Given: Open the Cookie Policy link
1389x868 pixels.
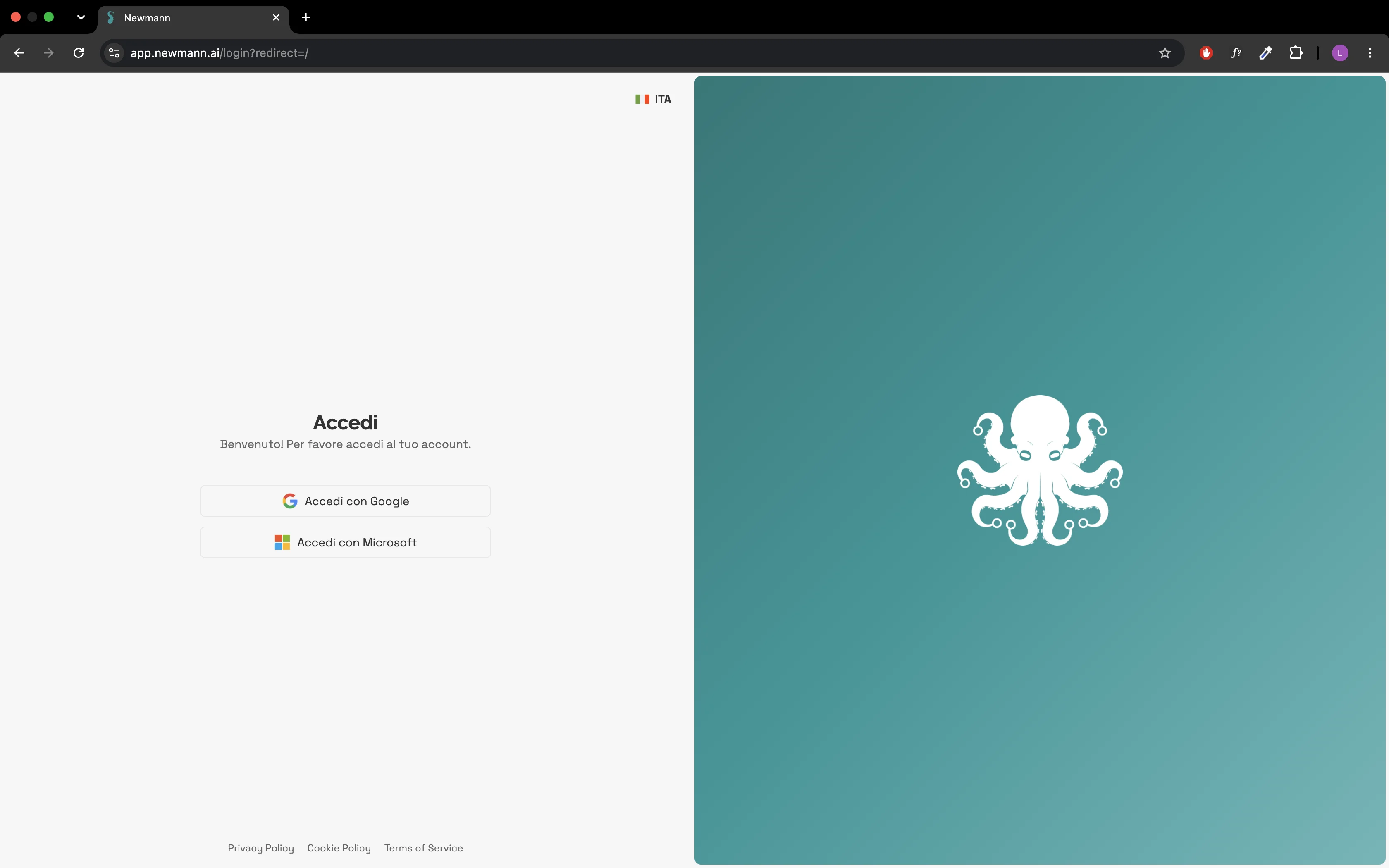Looking at the screenshot, I should click(339, 848).
